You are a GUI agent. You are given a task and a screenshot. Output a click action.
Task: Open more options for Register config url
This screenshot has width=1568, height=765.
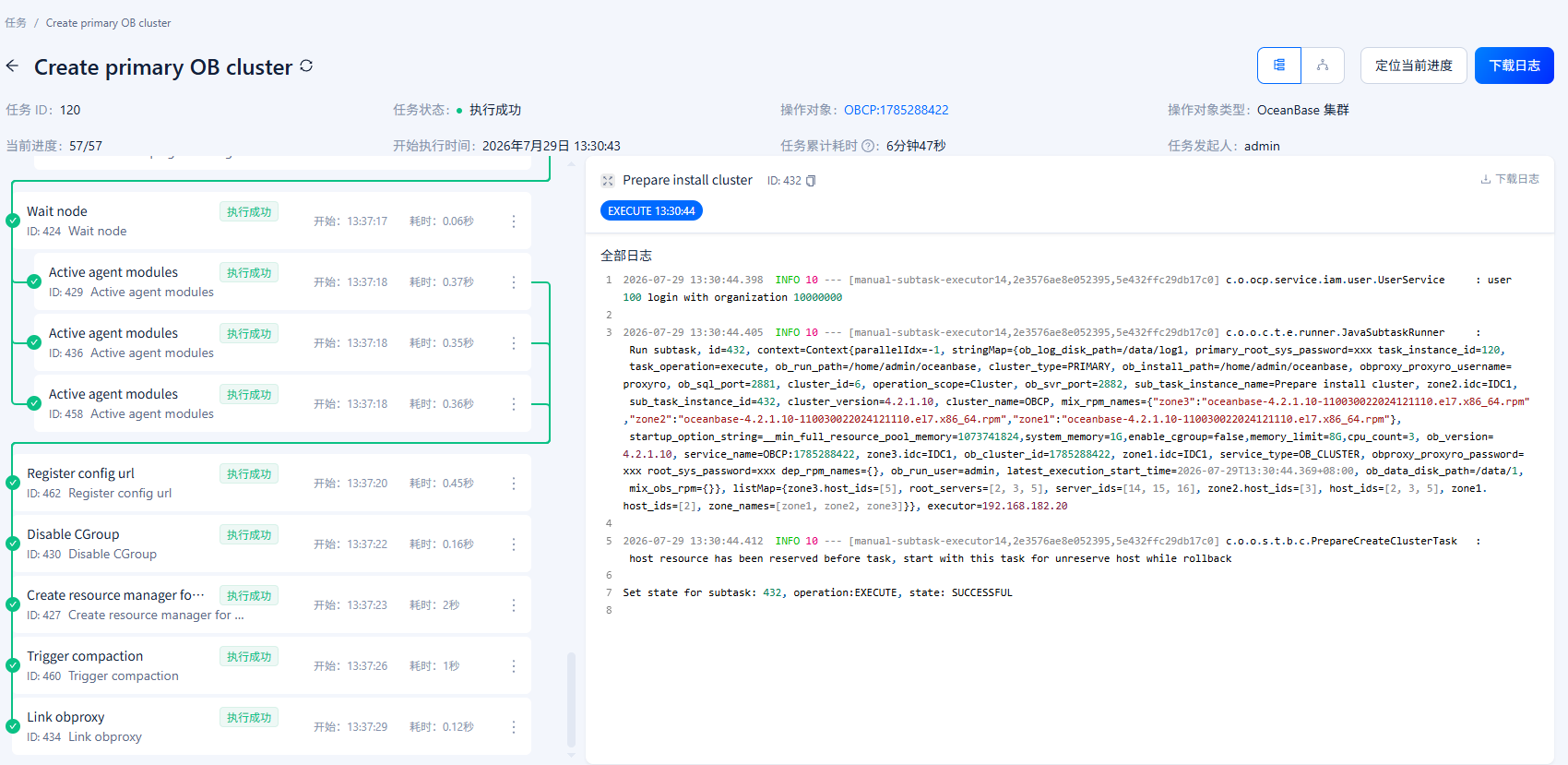tap(514, 484)
